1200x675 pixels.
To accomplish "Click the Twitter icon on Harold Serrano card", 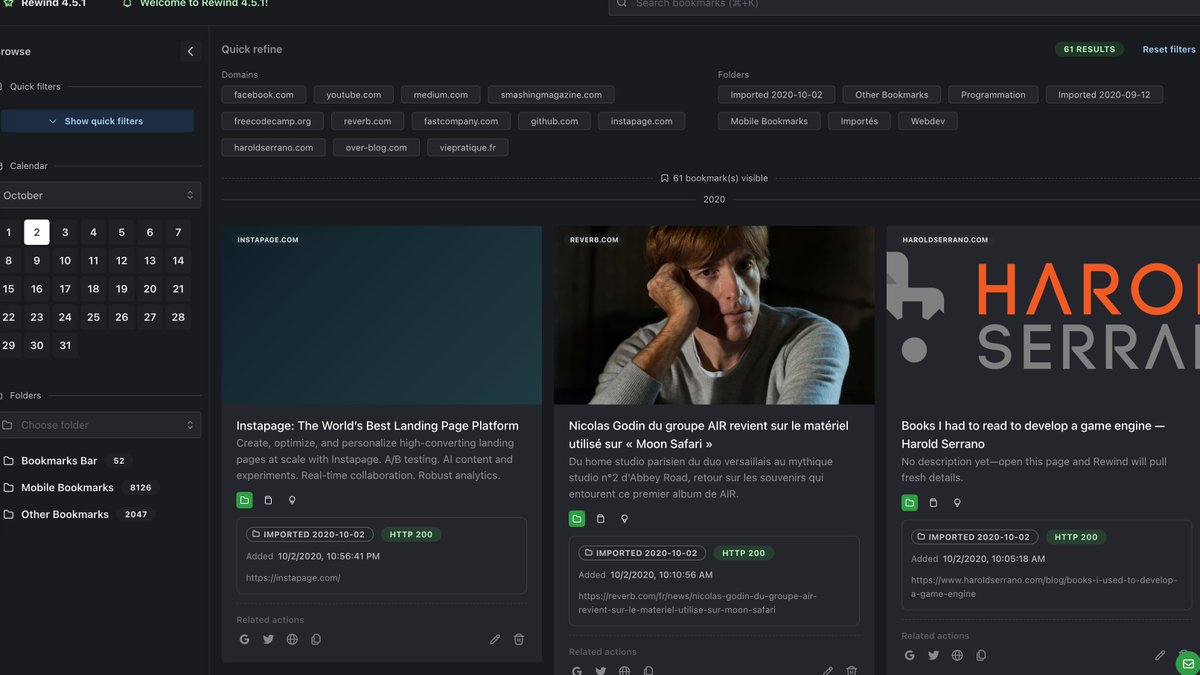I will 933,655.
